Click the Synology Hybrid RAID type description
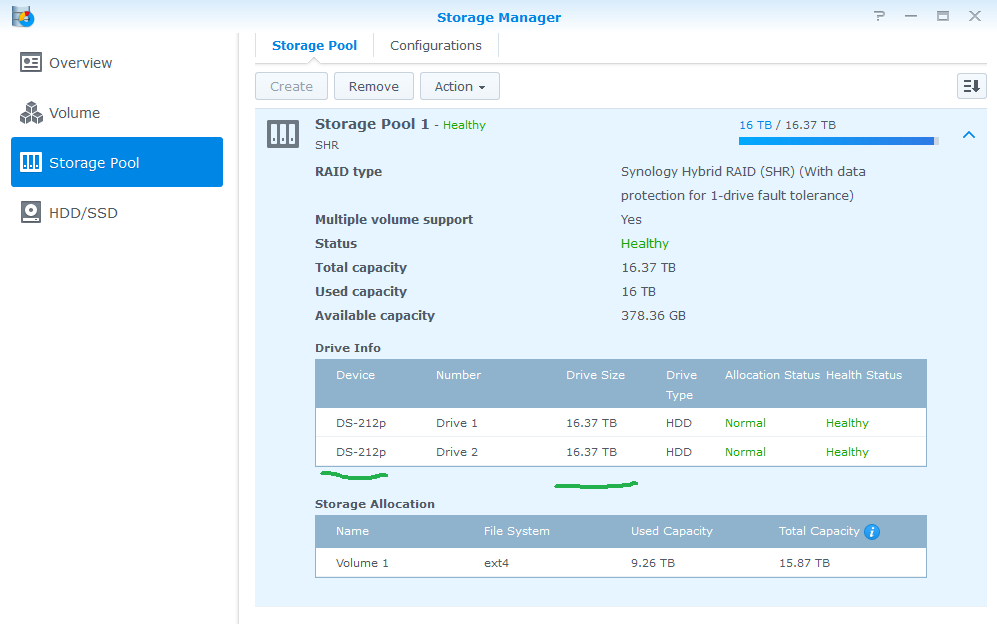997x624 pixels. pyautogui.click(x=743, y=183)
